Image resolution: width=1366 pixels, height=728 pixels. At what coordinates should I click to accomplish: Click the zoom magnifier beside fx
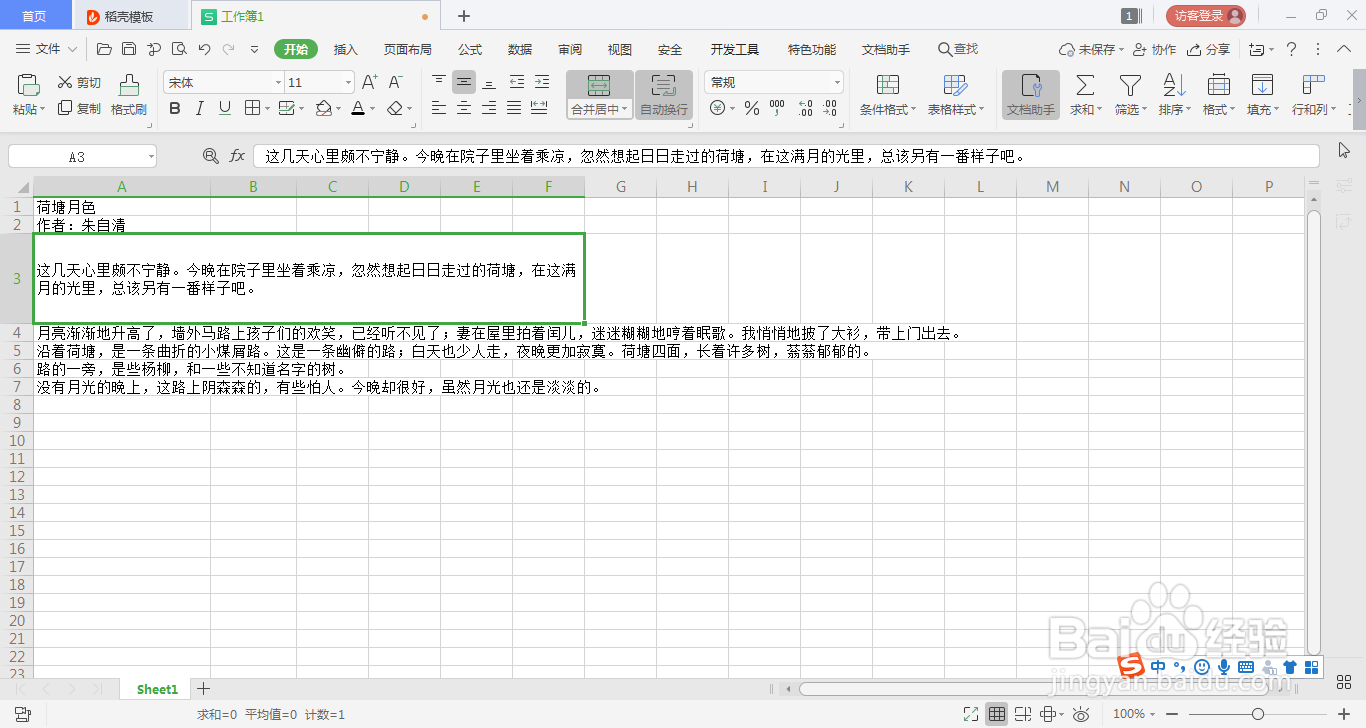[210, 156]
